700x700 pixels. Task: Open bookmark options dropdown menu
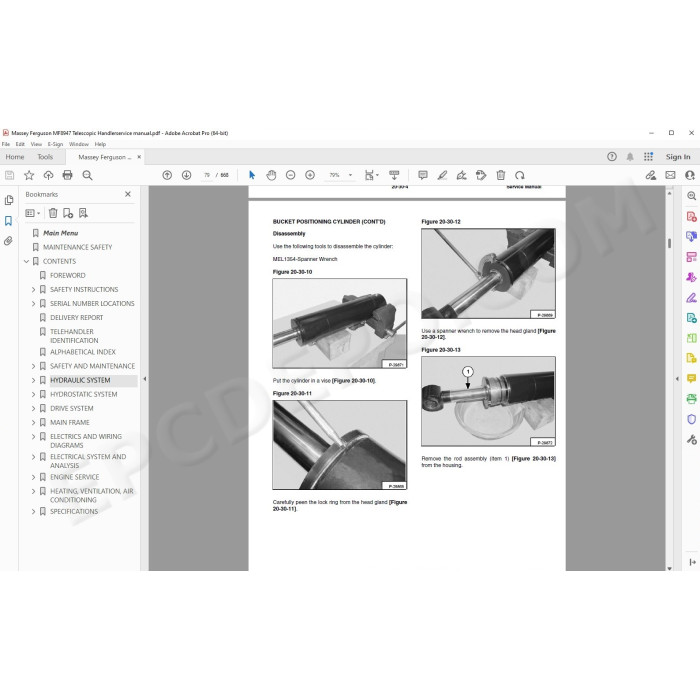click(x=33, y=213)
